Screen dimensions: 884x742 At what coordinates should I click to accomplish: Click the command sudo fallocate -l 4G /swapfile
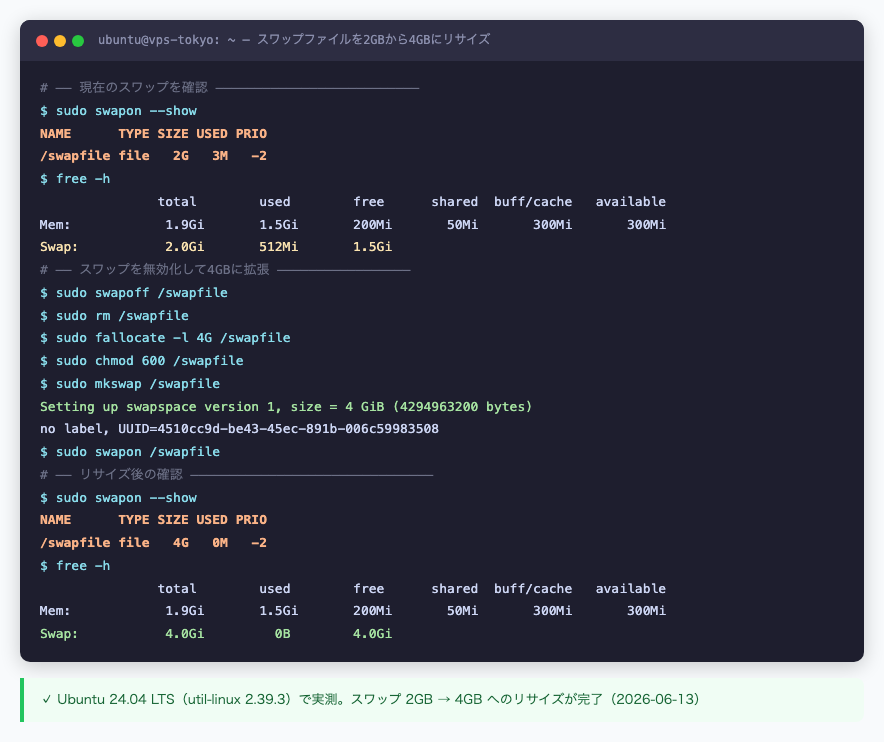pos(173,338)
